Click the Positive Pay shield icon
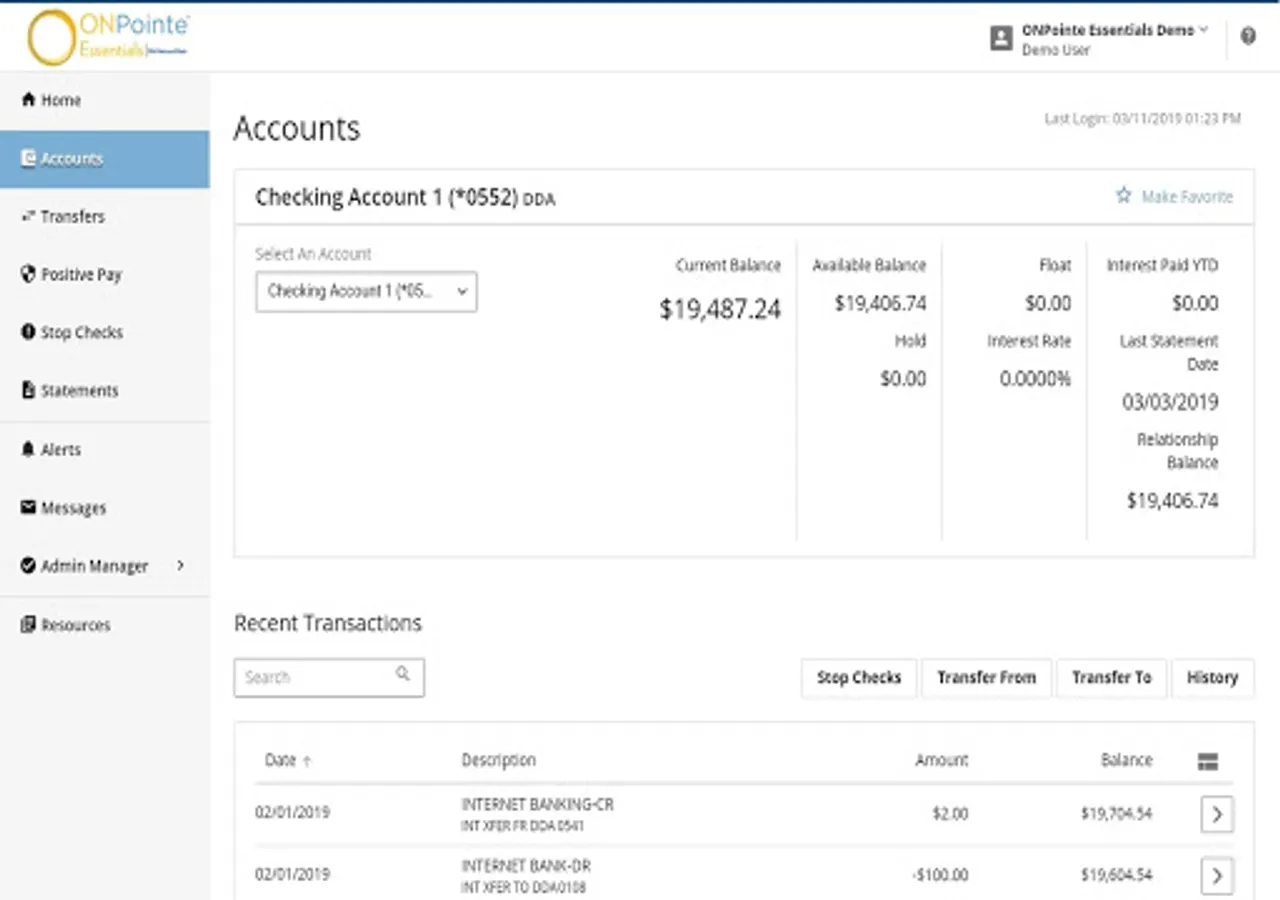 click(x=28, y=274)
